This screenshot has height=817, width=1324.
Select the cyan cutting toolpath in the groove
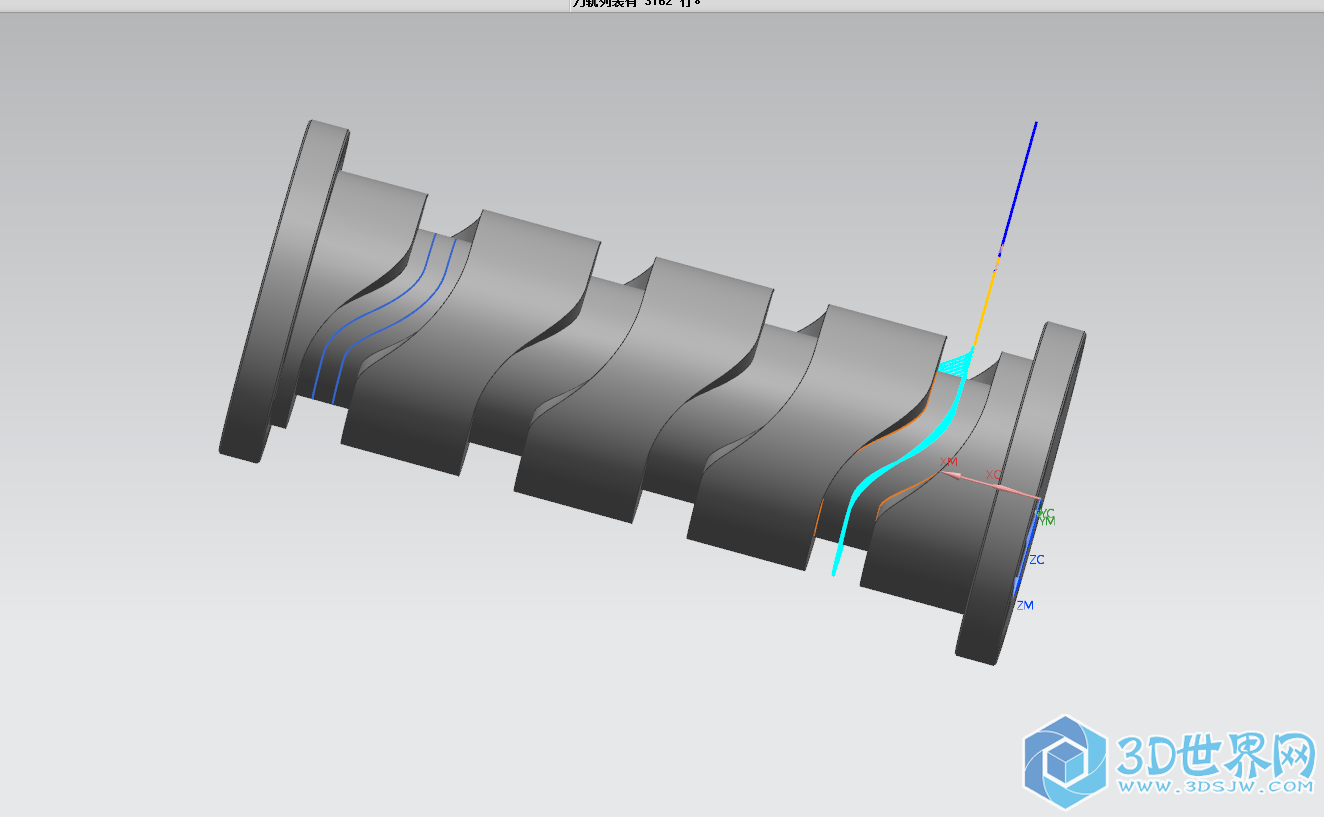point(900,460)
